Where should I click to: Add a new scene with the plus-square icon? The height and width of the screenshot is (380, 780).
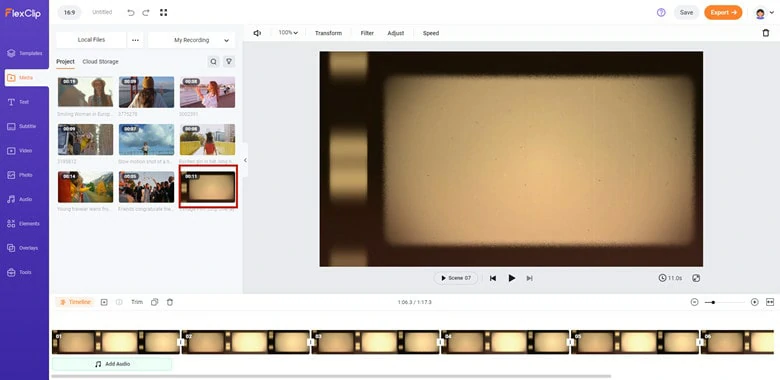[104, 302]
